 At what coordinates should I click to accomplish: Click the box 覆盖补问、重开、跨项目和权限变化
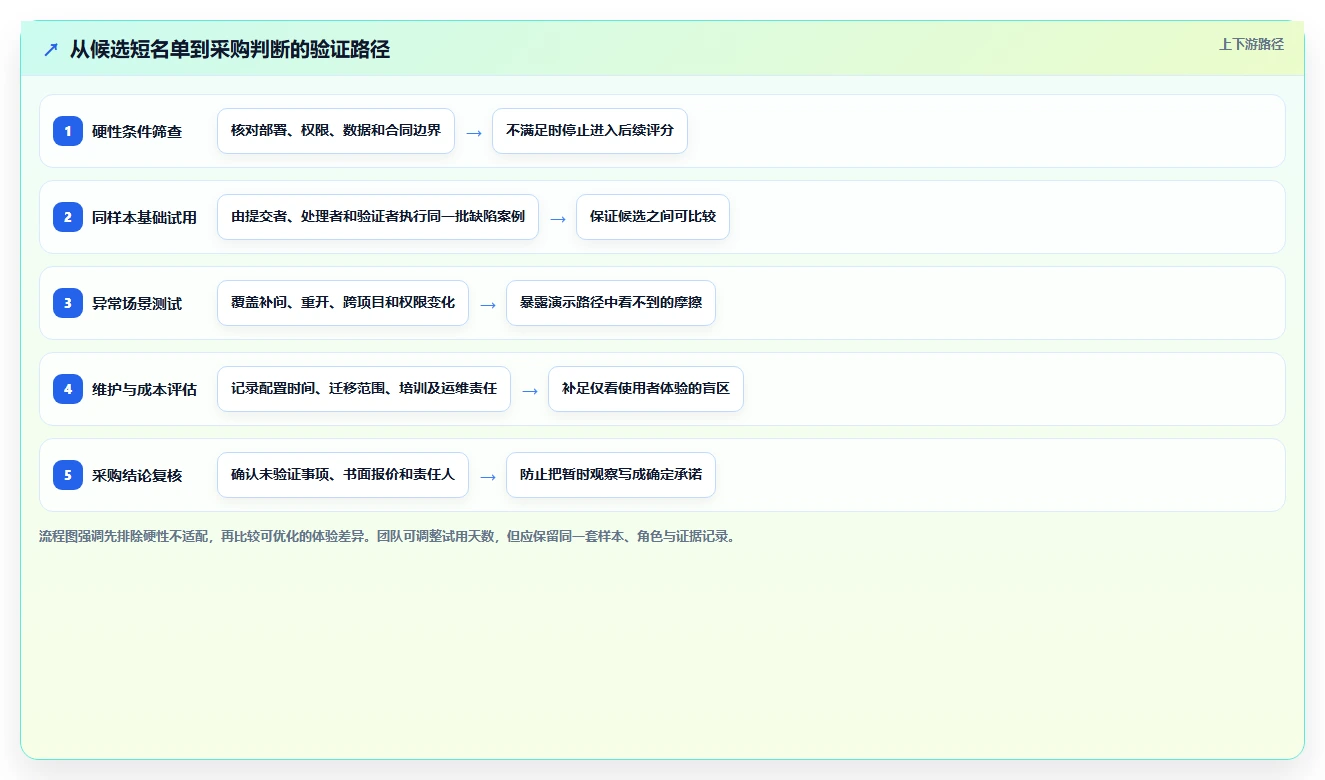pyautogui.click(x=343, y=303)
